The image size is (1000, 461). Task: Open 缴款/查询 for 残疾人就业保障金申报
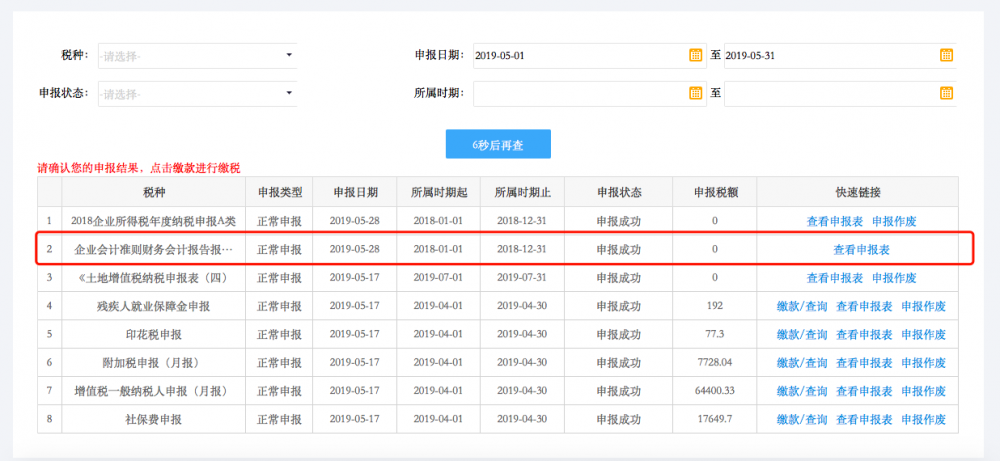(x=802, y=306)
